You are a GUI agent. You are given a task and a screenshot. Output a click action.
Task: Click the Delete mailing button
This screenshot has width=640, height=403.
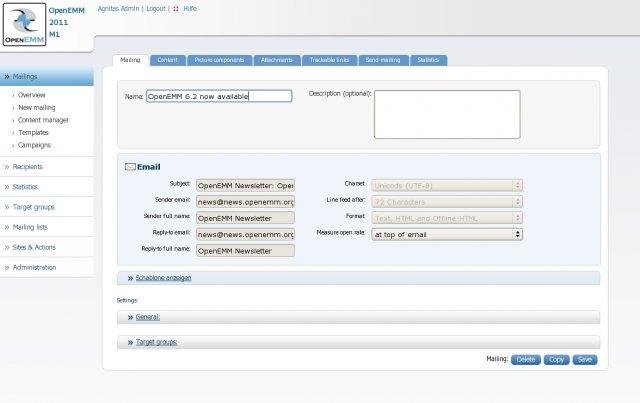[526, 360]
